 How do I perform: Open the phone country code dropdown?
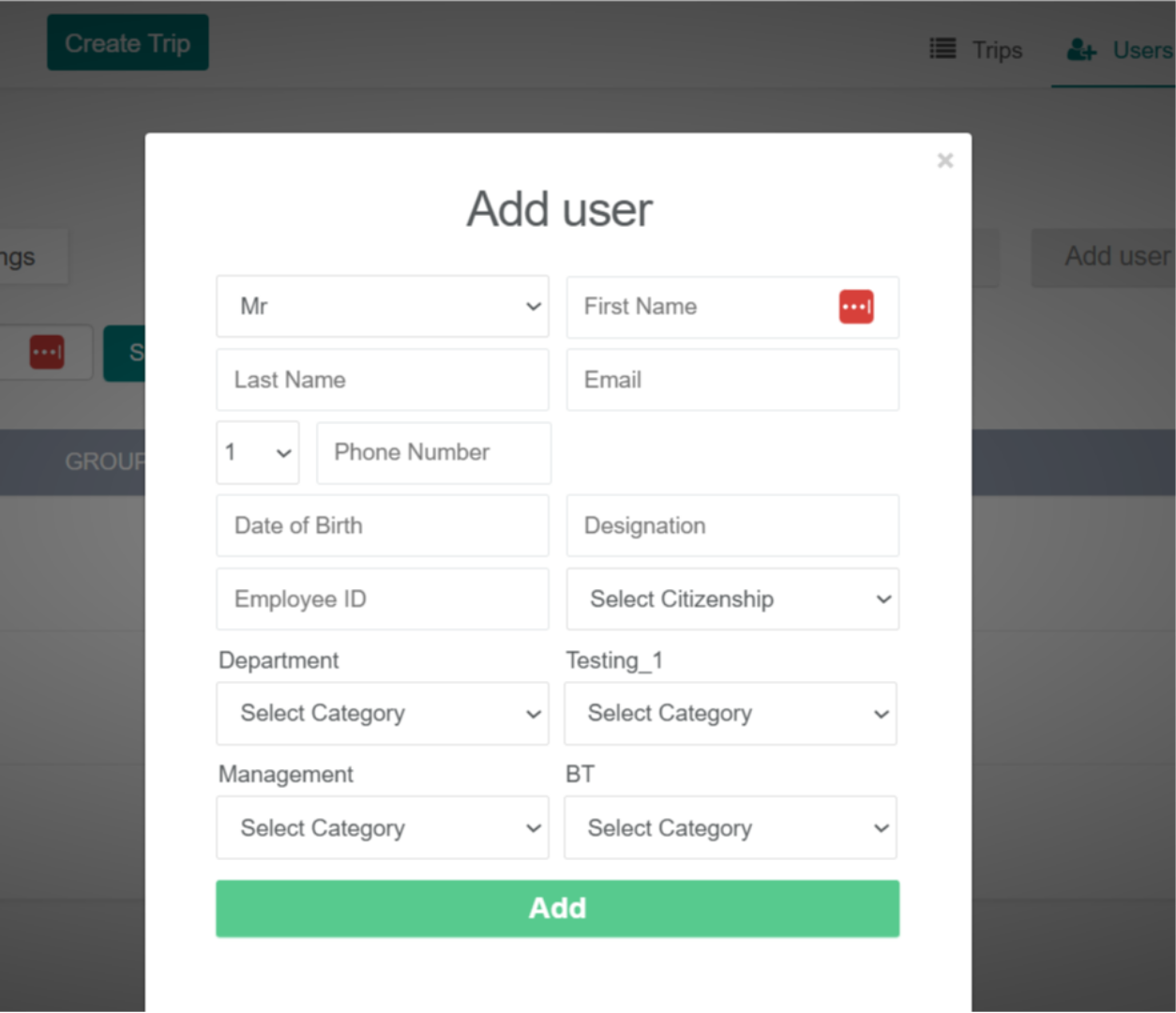click(x=258, y=453)
